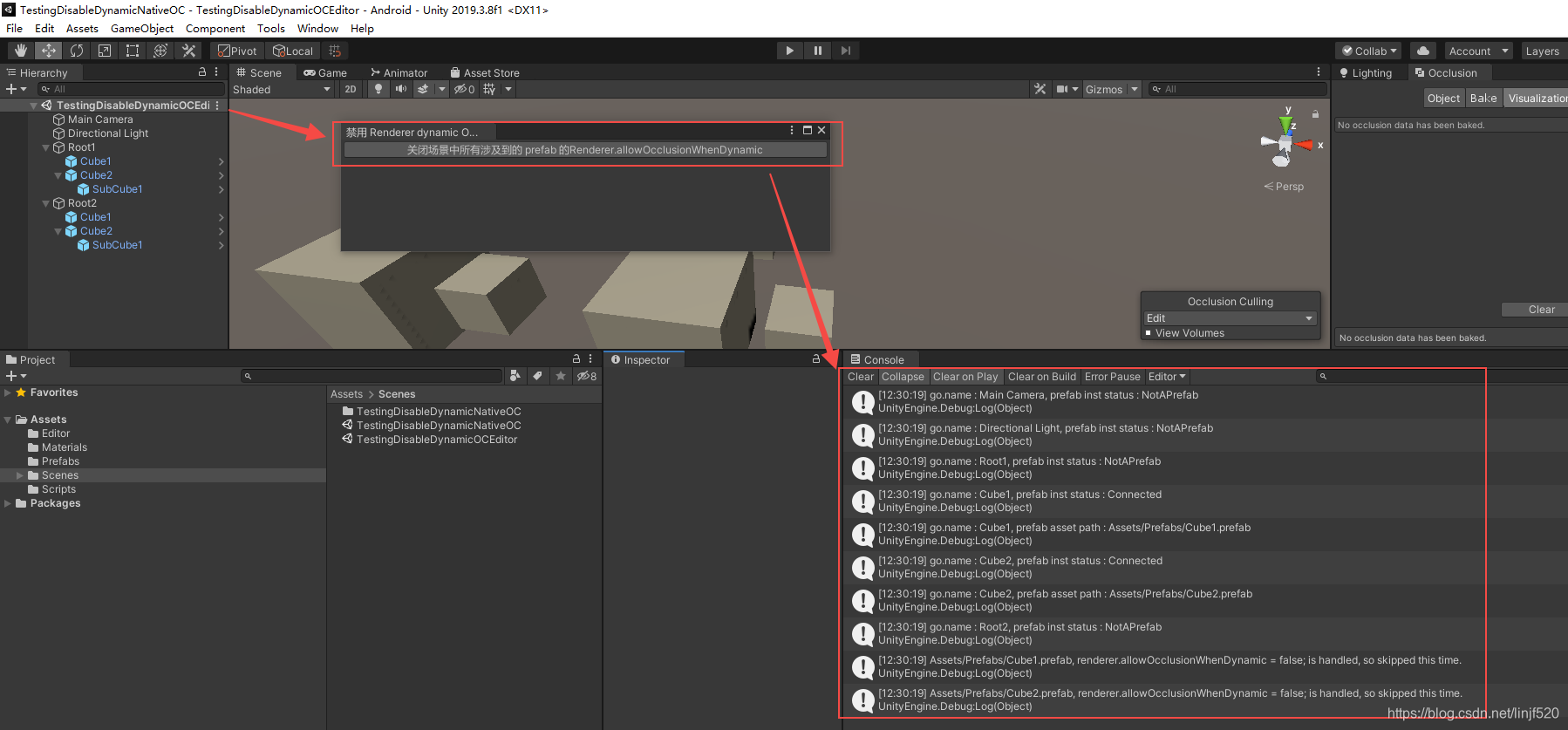
Task: Select the Object button in Occlusion panel
Action: (1443, 99)
